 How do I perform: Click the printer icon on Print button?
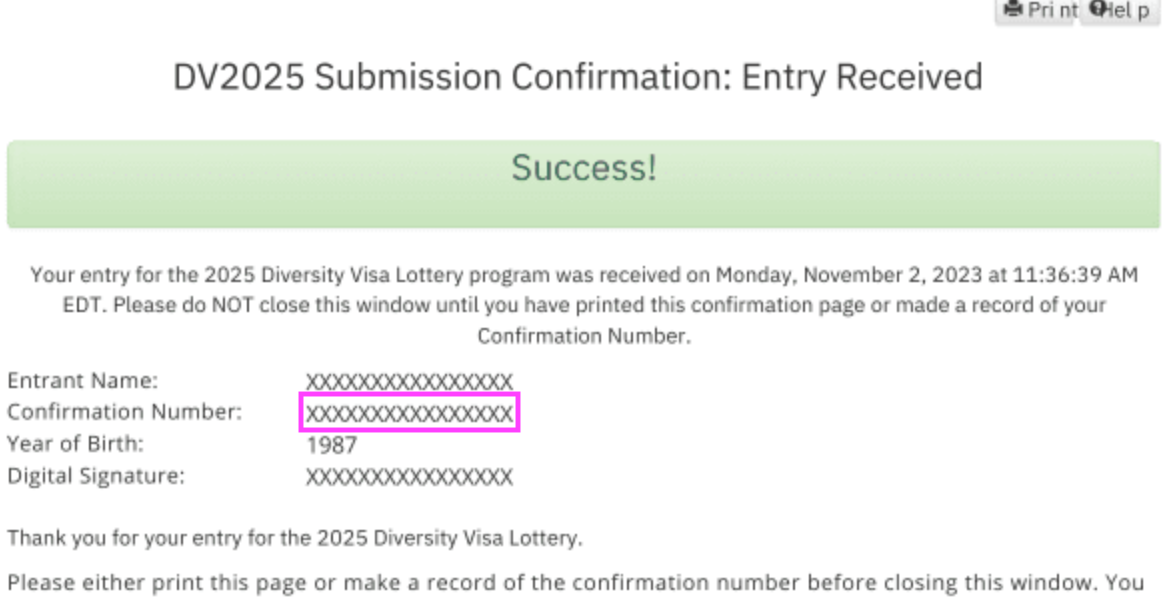1013,9
